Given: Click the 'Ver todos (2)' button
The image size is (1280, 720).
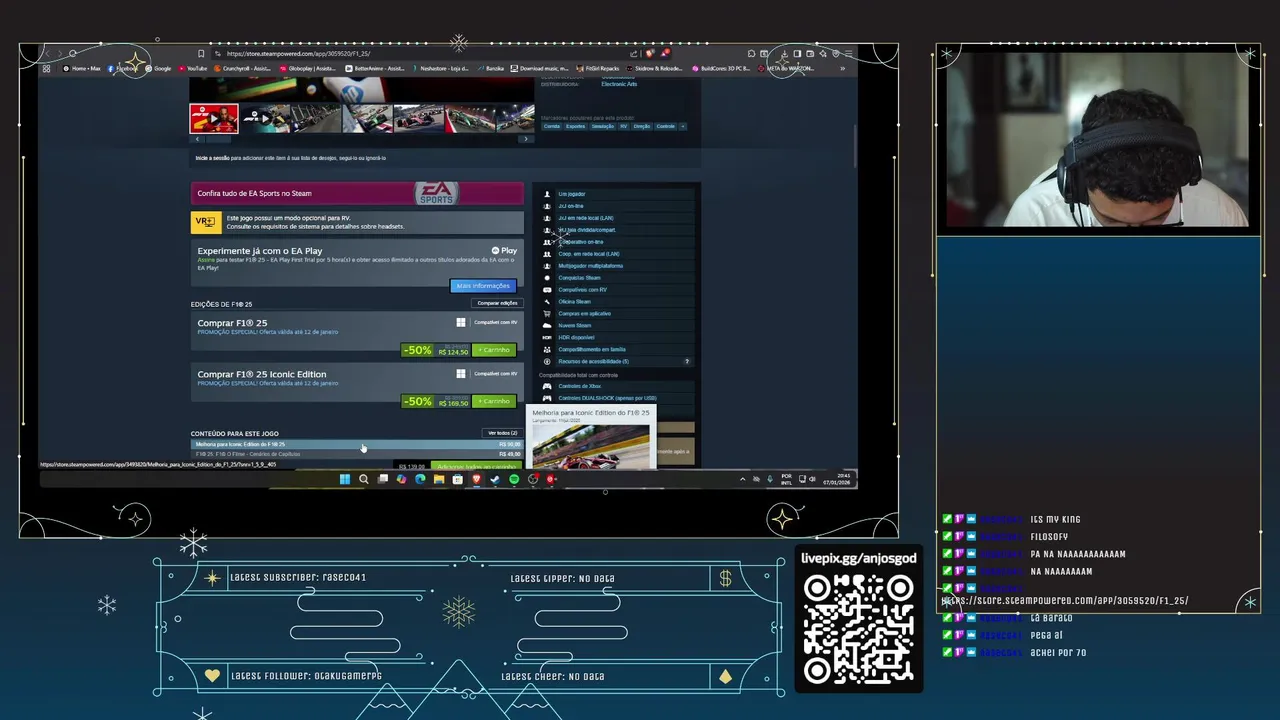Looking at the screenshot, I should [502, 433].
